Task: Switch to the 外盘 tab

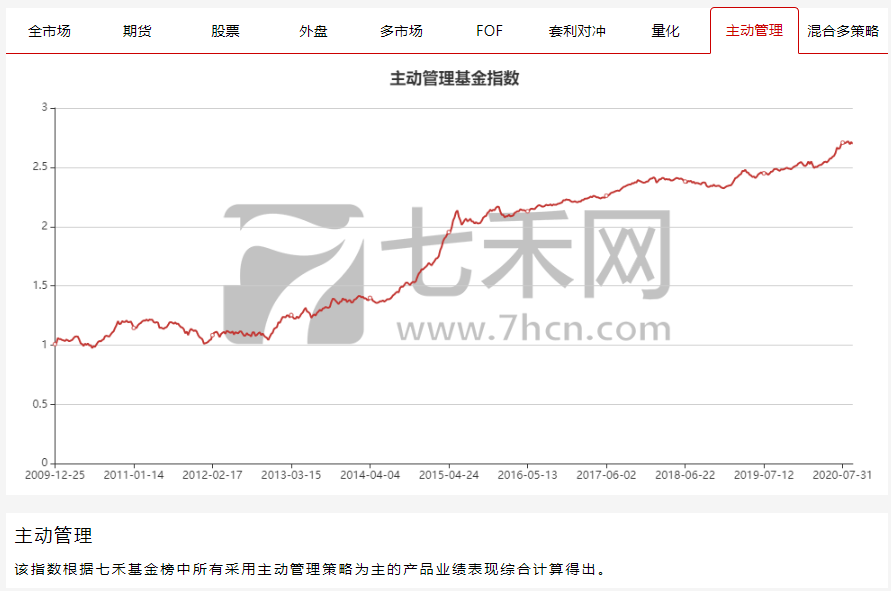Action: [314, 31]
